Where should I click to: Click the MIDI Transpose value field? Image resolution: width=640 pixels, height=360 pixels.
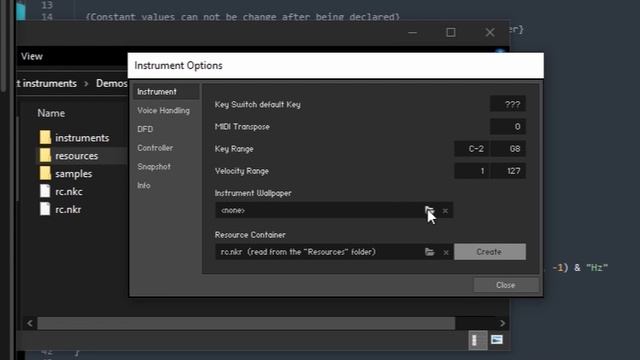coord(508,127)
